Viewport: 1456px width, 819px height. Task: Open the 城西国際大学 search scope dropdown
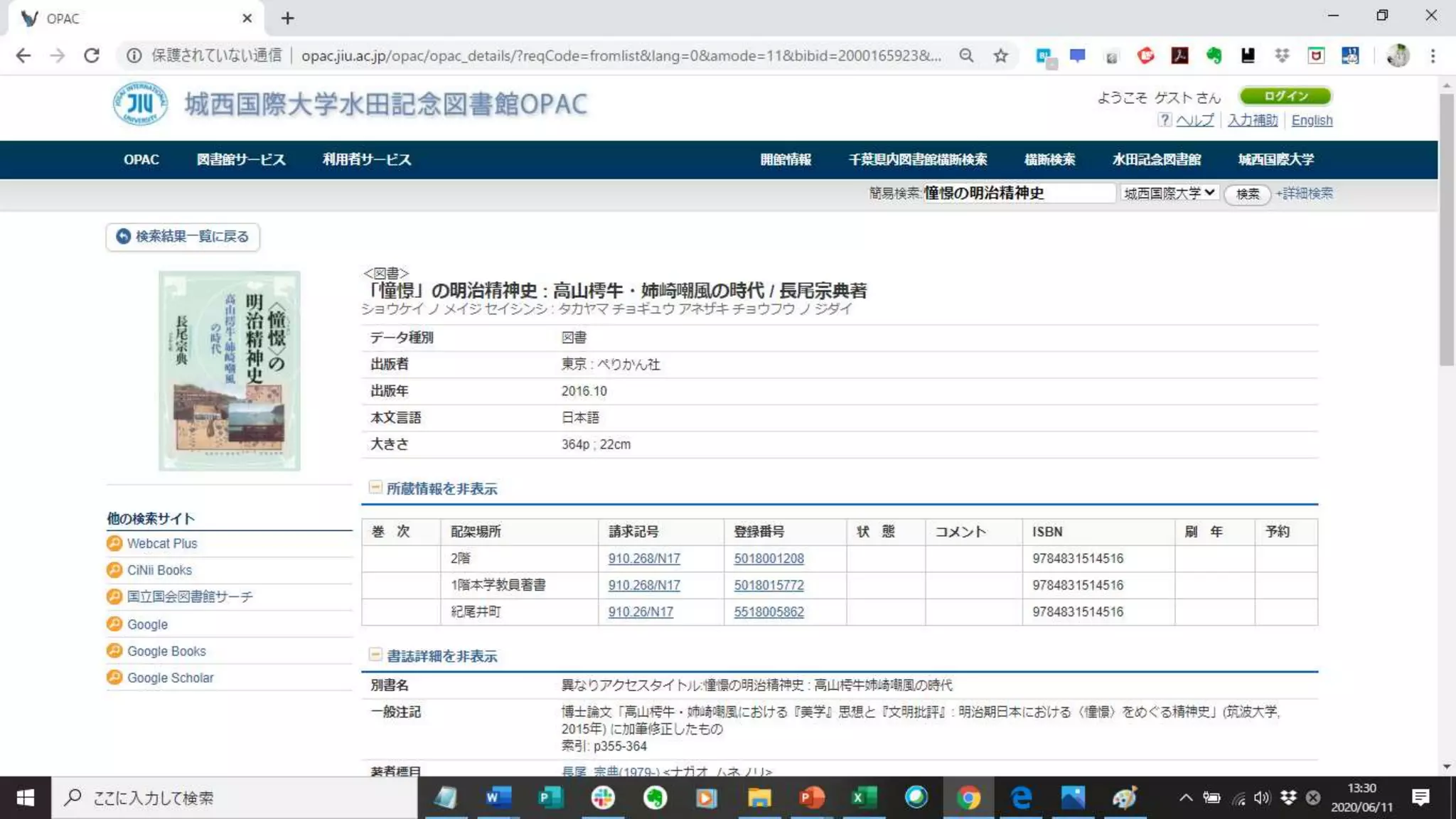point(1169,193)
